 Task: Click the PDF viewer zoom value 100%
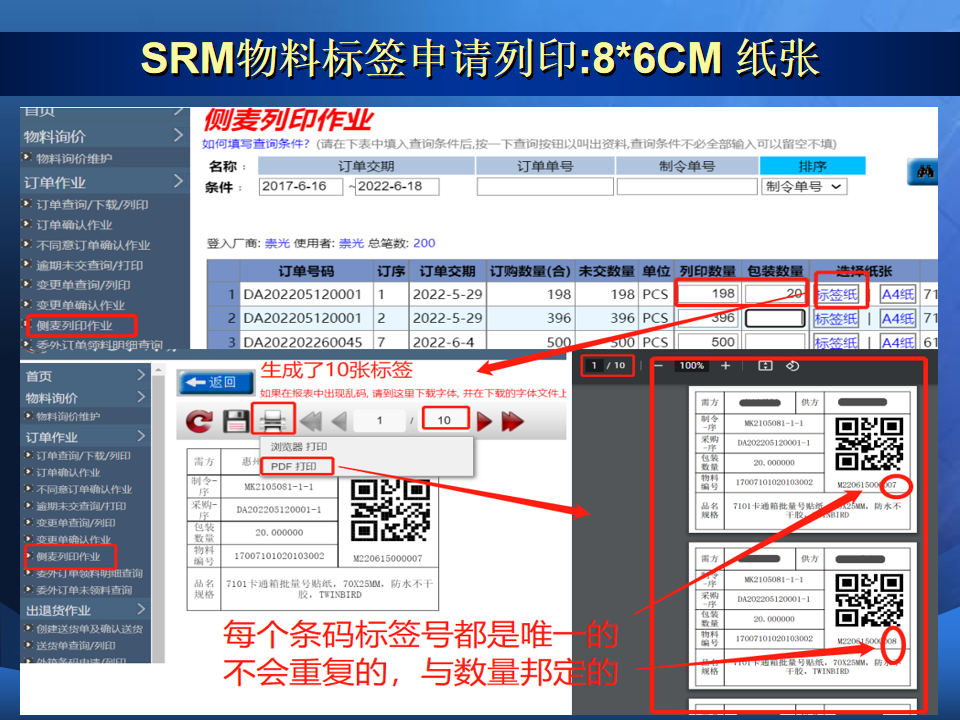pos(692,366)
